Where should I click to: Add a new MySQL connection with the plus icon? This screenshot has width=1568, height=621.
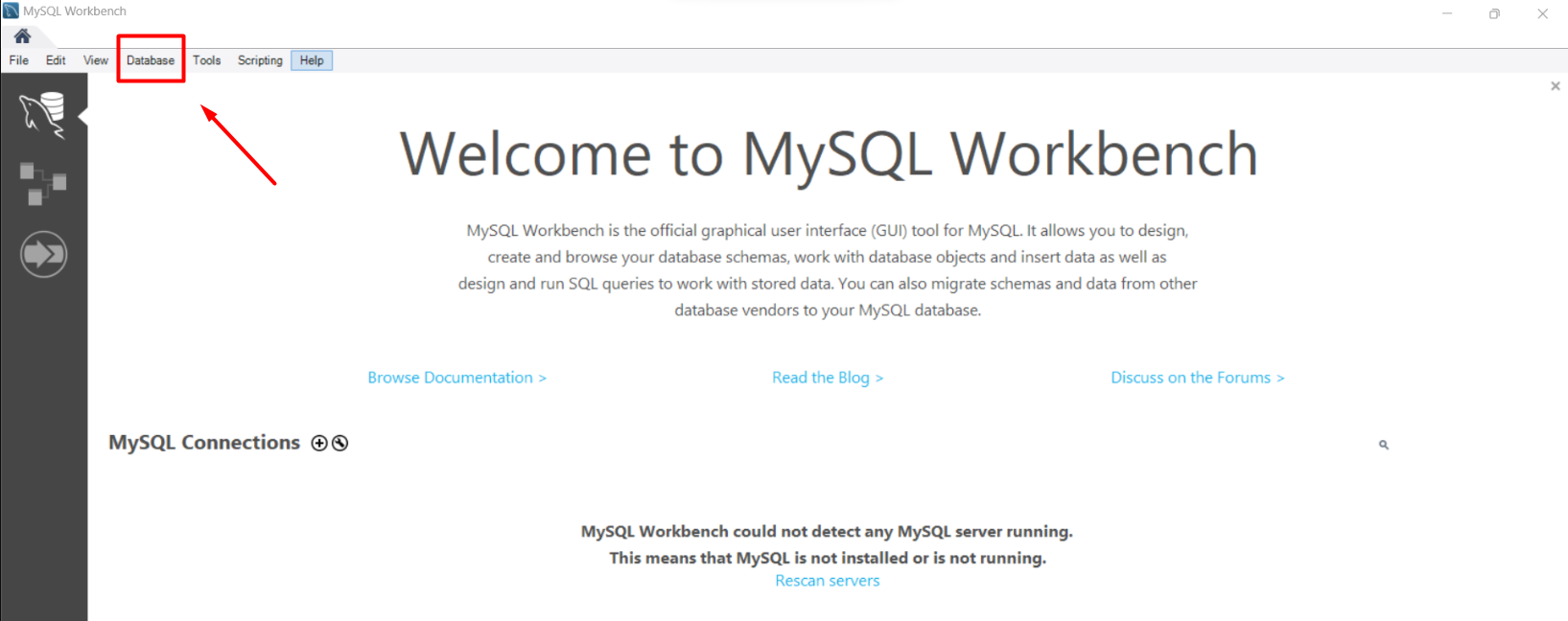pyautogui.click(x=319, y=443)
